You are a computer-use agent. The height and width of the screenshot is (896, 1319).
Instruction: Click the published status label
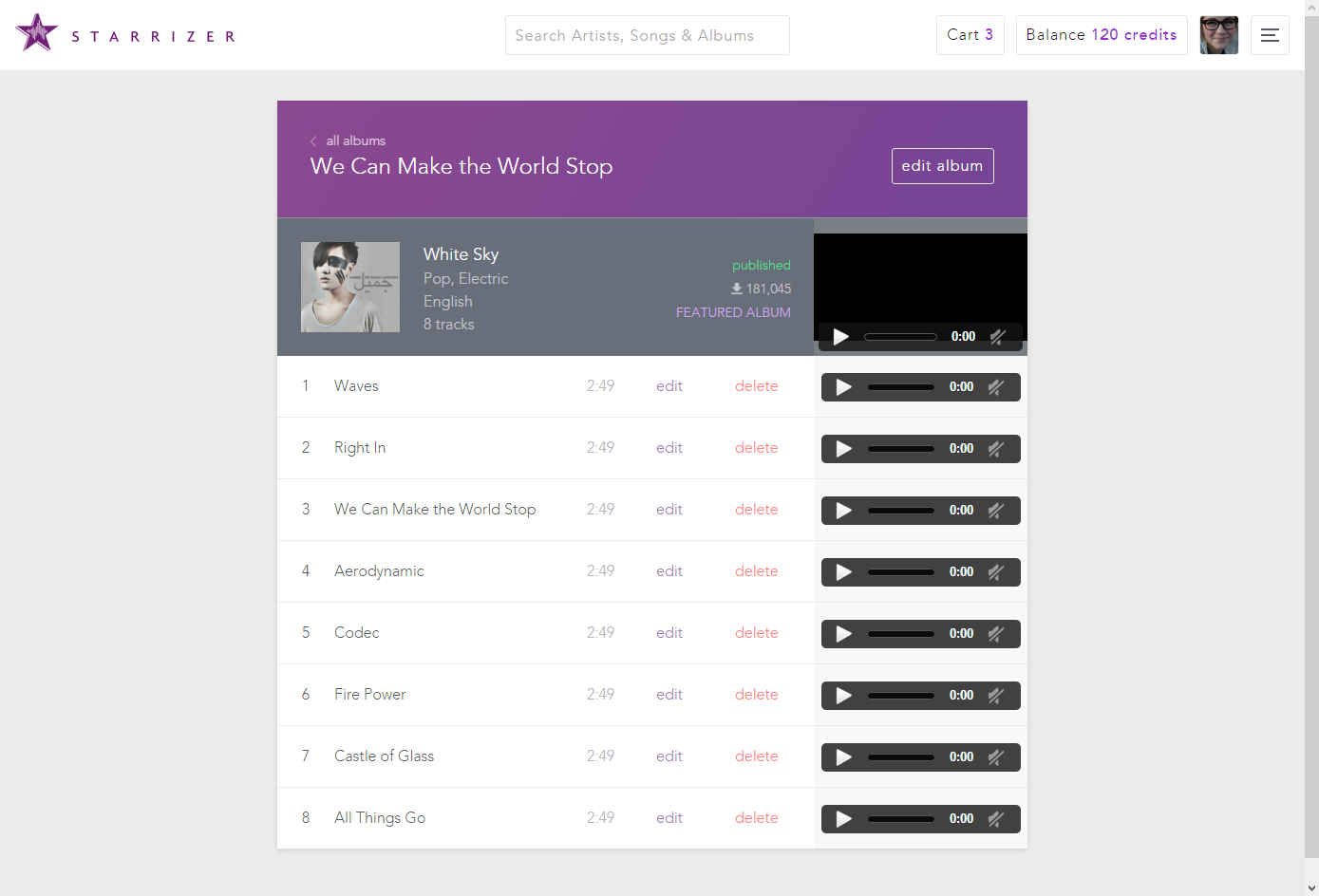coord(761,265)
